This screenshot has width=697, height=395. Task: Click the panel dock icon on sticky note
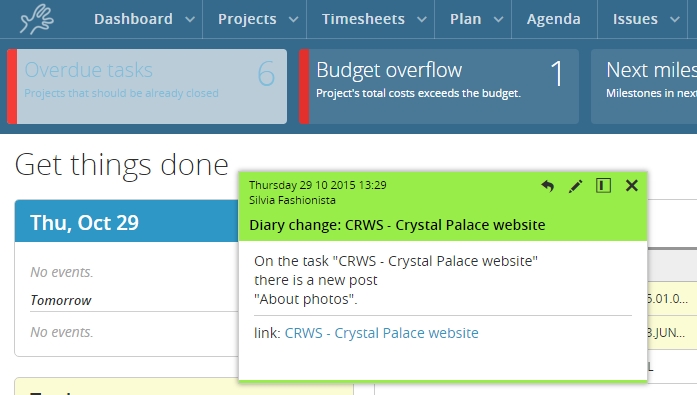[603, 185]
